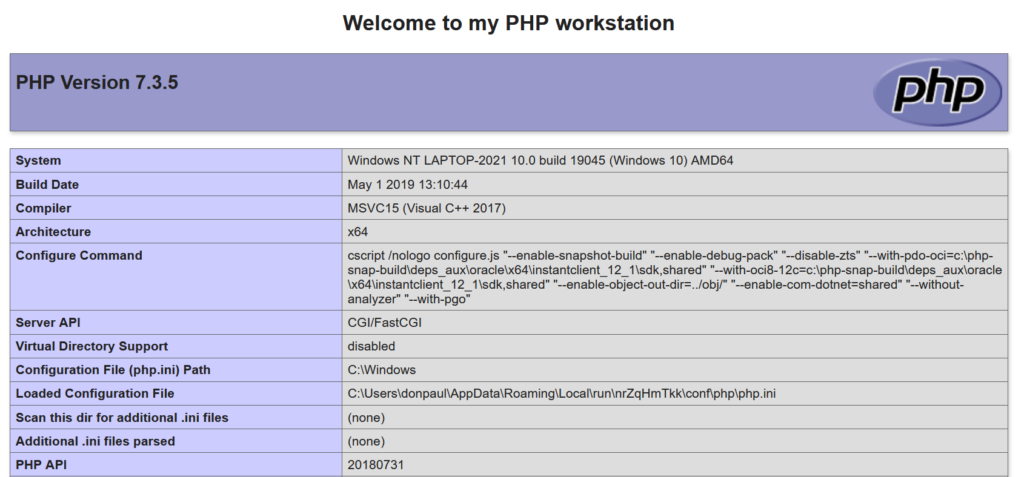1024x477 pixels.
Task: Click the 'Loaded Configuration File' label
Action: [95, 393]
